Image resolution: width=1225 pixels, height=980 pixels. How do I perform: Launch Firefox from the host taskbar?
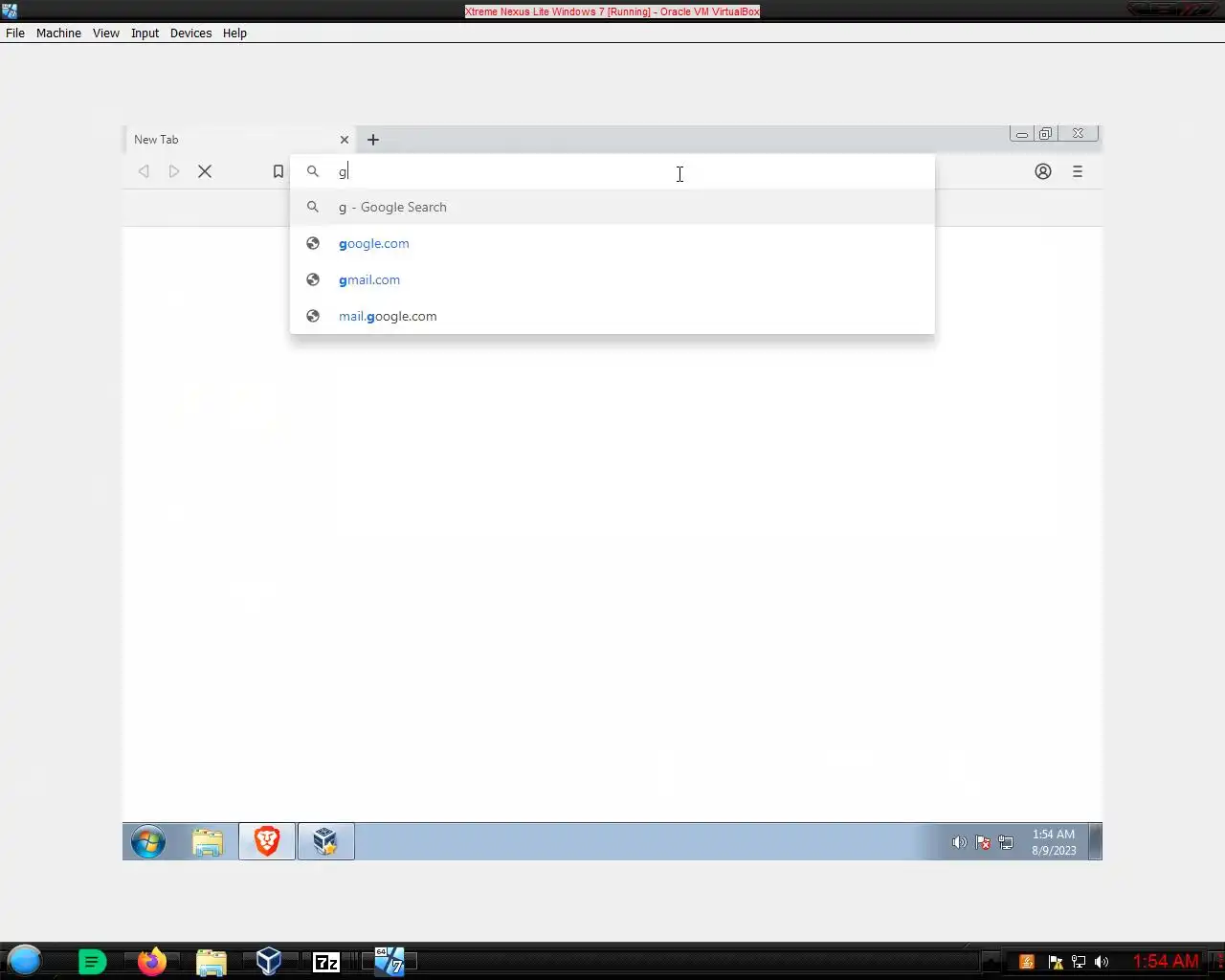151,961
